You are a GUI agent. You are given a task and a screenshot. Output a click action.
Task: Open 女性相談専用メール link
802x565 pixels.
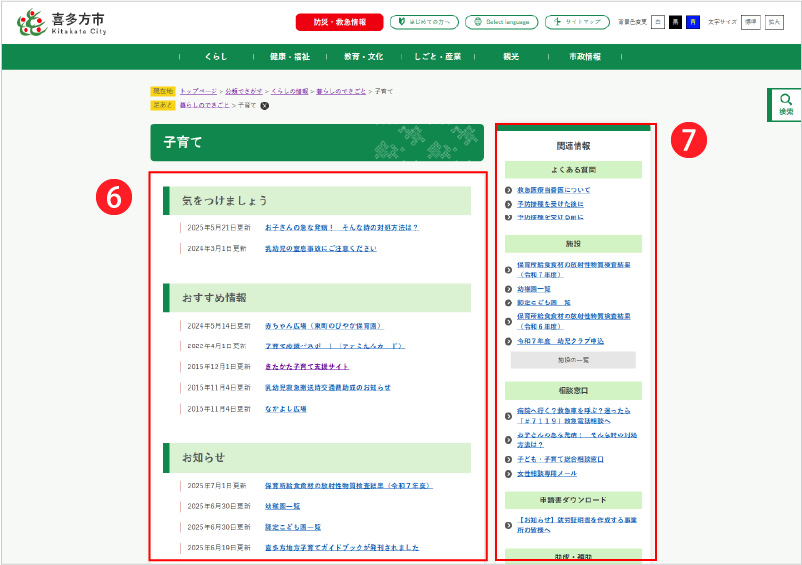point(547,473)
